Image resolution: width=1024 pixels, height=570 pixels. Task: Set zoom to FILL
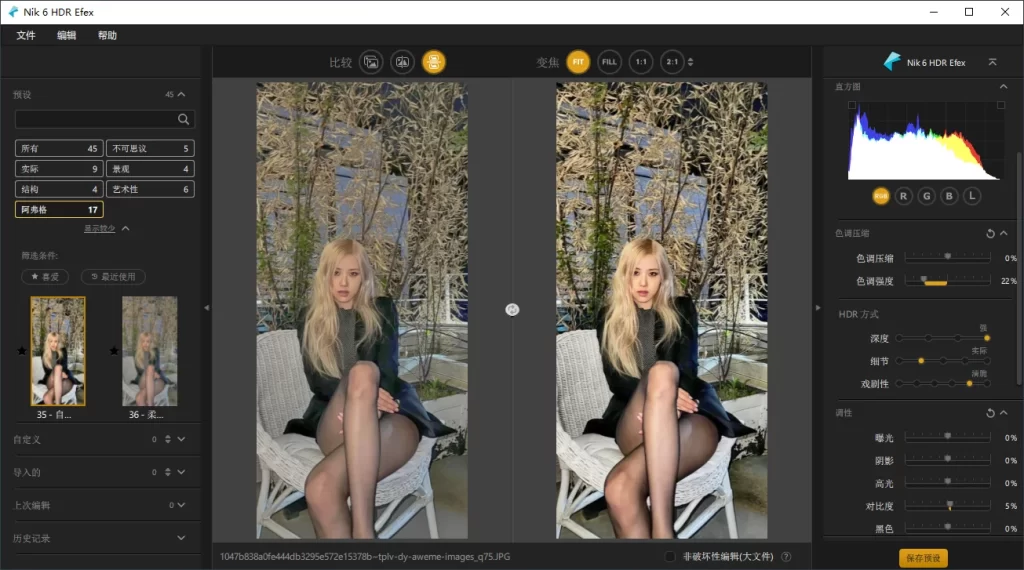tap(609, 62)
